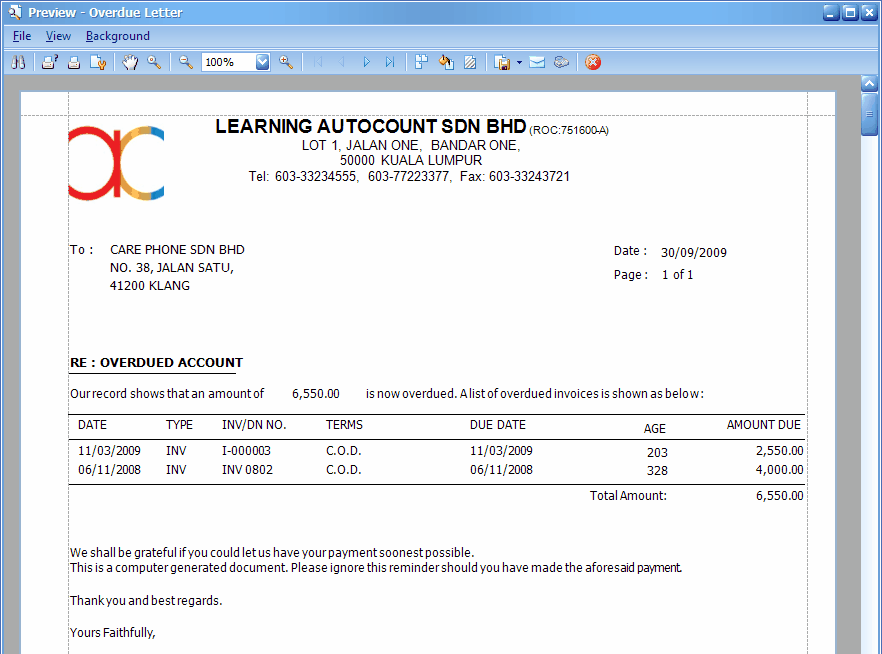882x654 pixels.
Task: Click the multiple pages layout icon
Action: click(x=421, y=62)
